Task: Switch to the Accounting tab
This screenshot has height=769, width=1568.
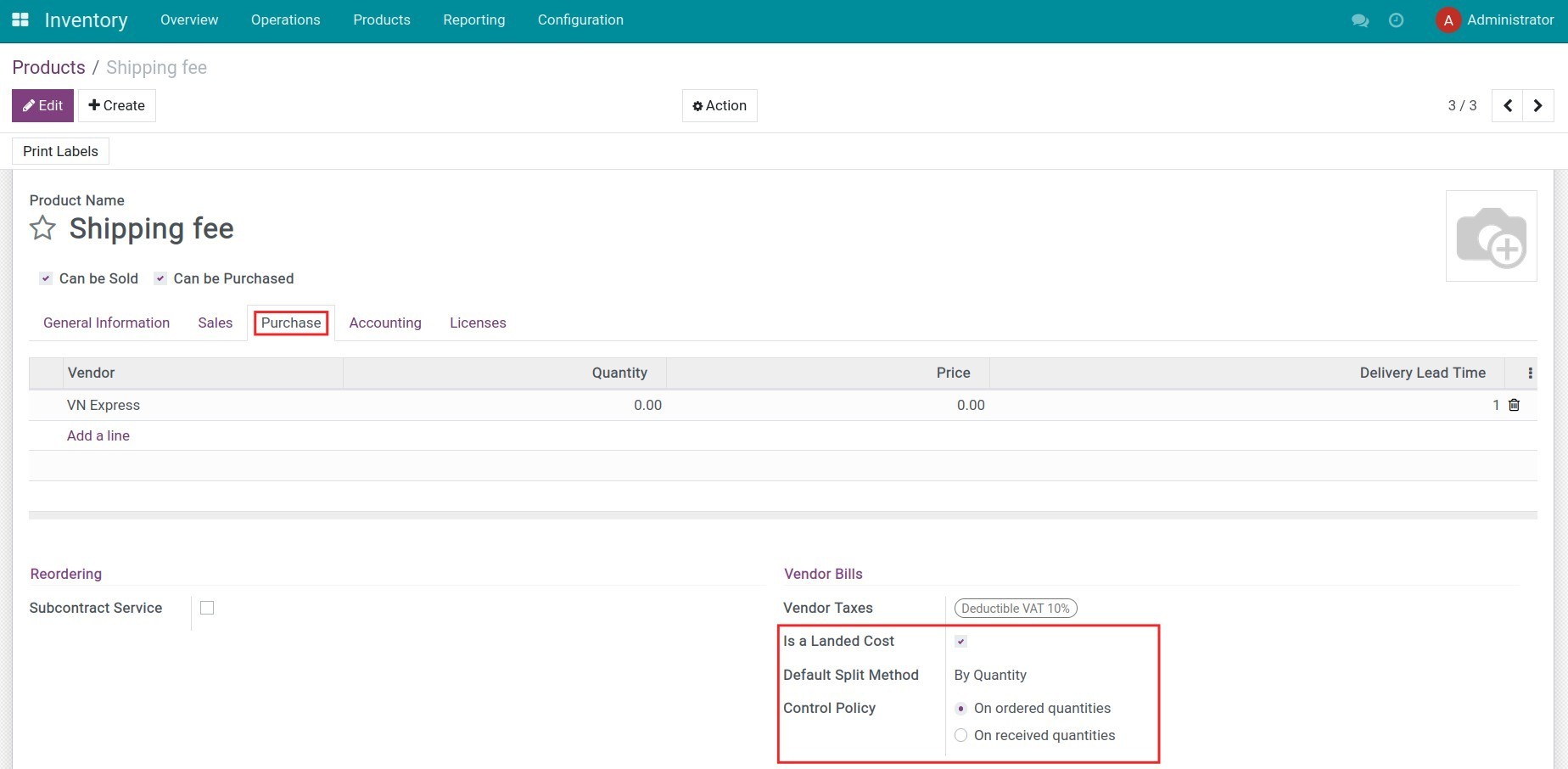Action: 384,323
